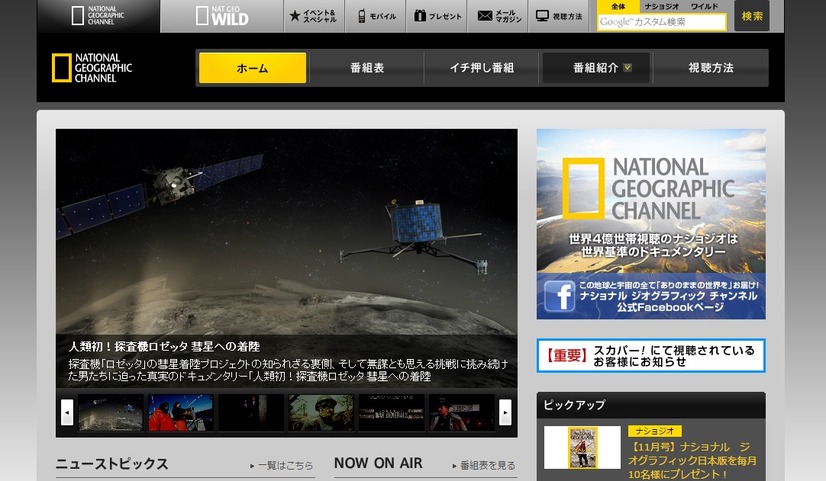The height and width of the screenshot is (481, 826).
Task: Open the main Rosetta spacecraft hero image
Action: click(x=287, y=232)
